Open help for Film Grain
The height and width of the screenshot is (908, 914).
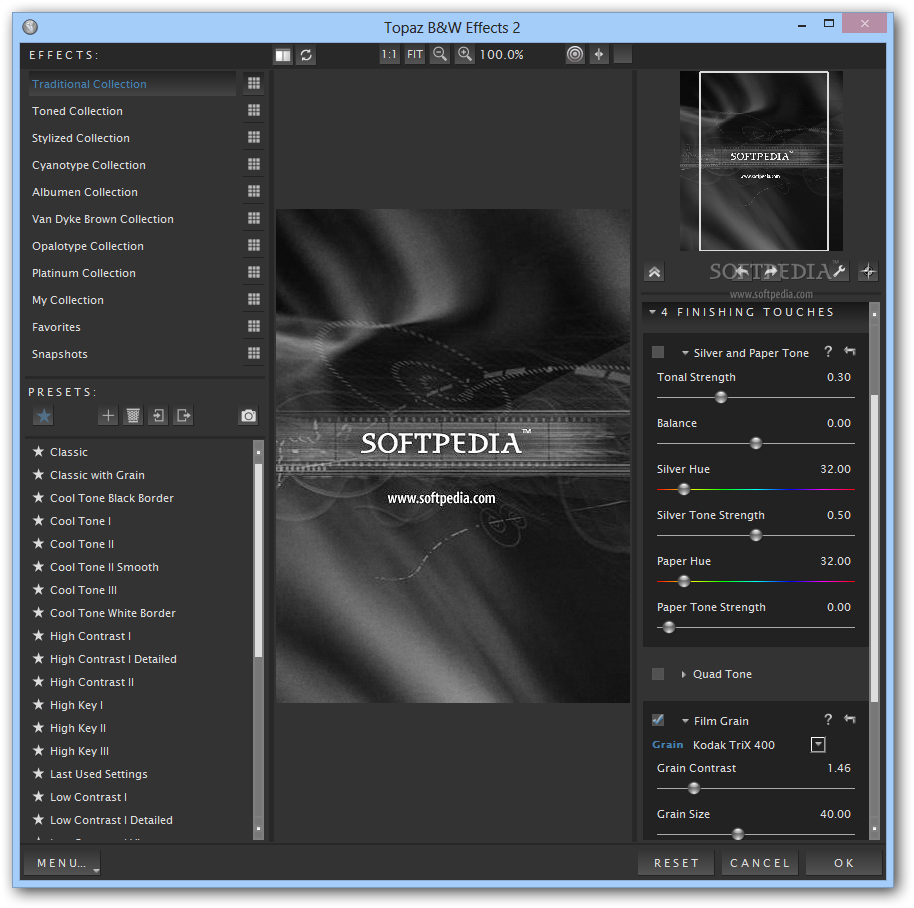click(x=828, y=720)
